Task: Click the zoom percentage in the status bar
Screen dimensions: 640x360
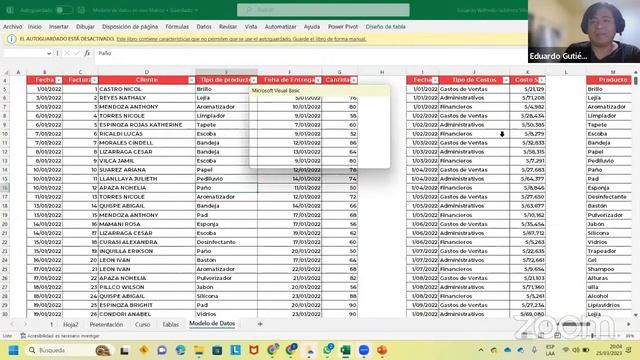Action: click(630, 336)
